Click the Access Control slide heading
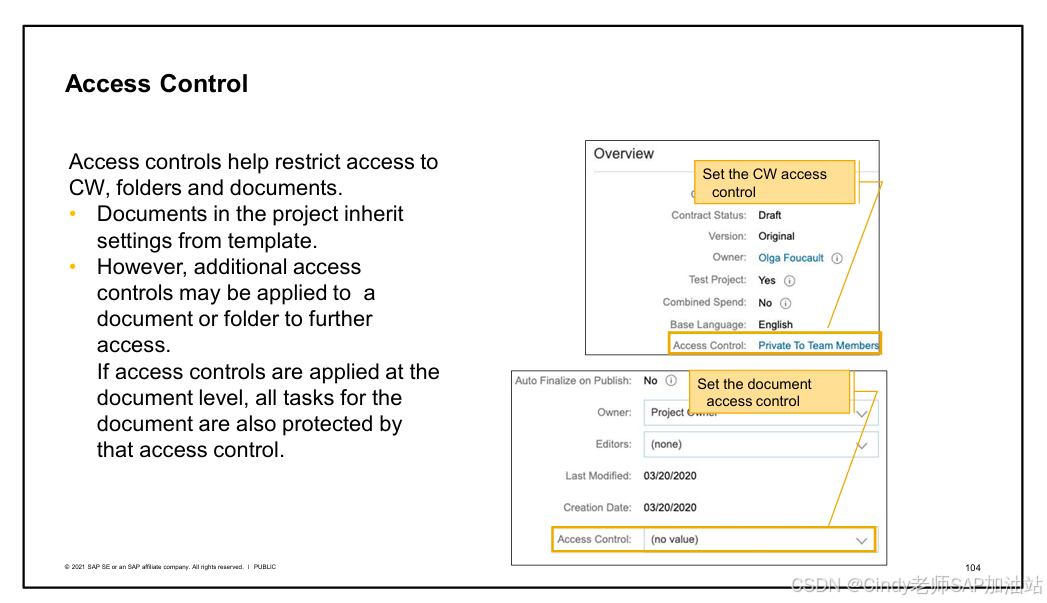 pyautogui.click(x=156, y=84)
